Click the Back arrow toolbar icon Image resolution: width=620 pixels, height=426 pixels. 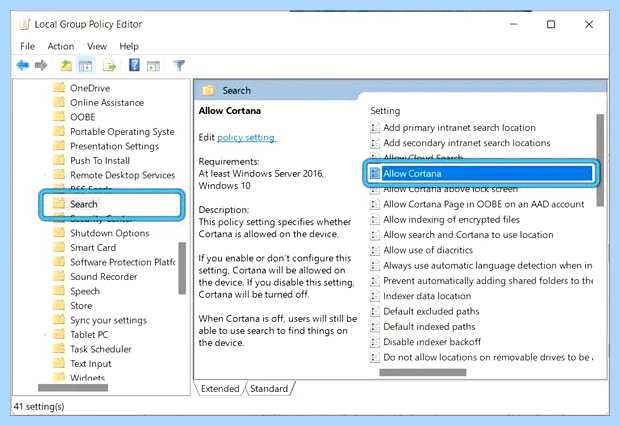click(23, 65)
